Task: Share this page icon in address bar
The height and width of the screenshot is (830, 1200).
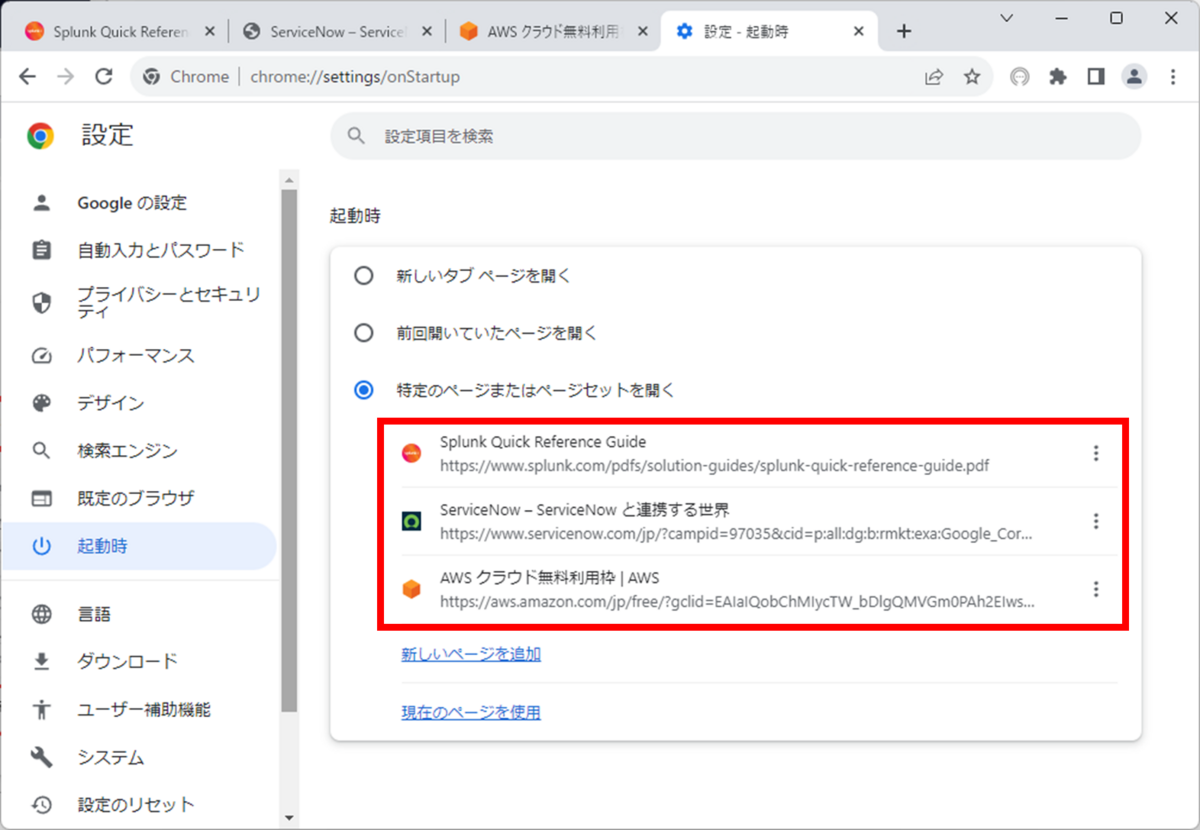Action: [x=934, y=77]
